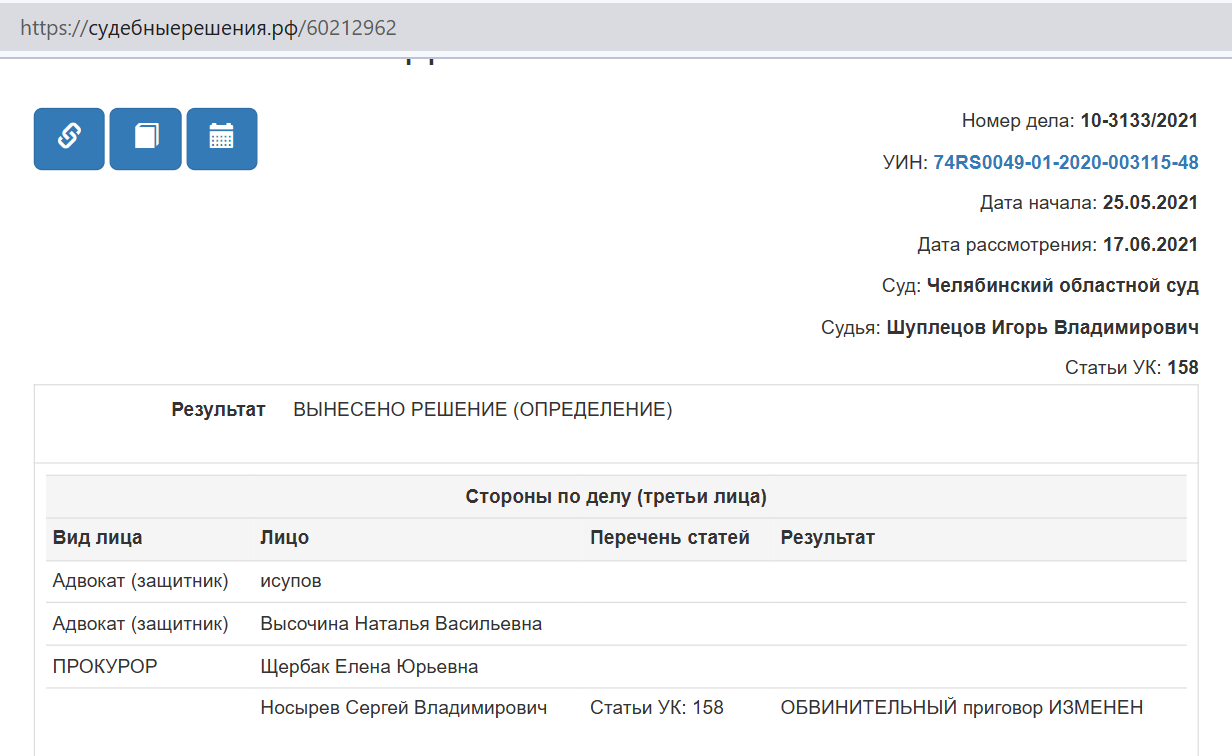The height and width of the screenshot is (756, 1232).
Task: Click Статьи УК: 158 in Носырев row
Action: coord(657,708)
